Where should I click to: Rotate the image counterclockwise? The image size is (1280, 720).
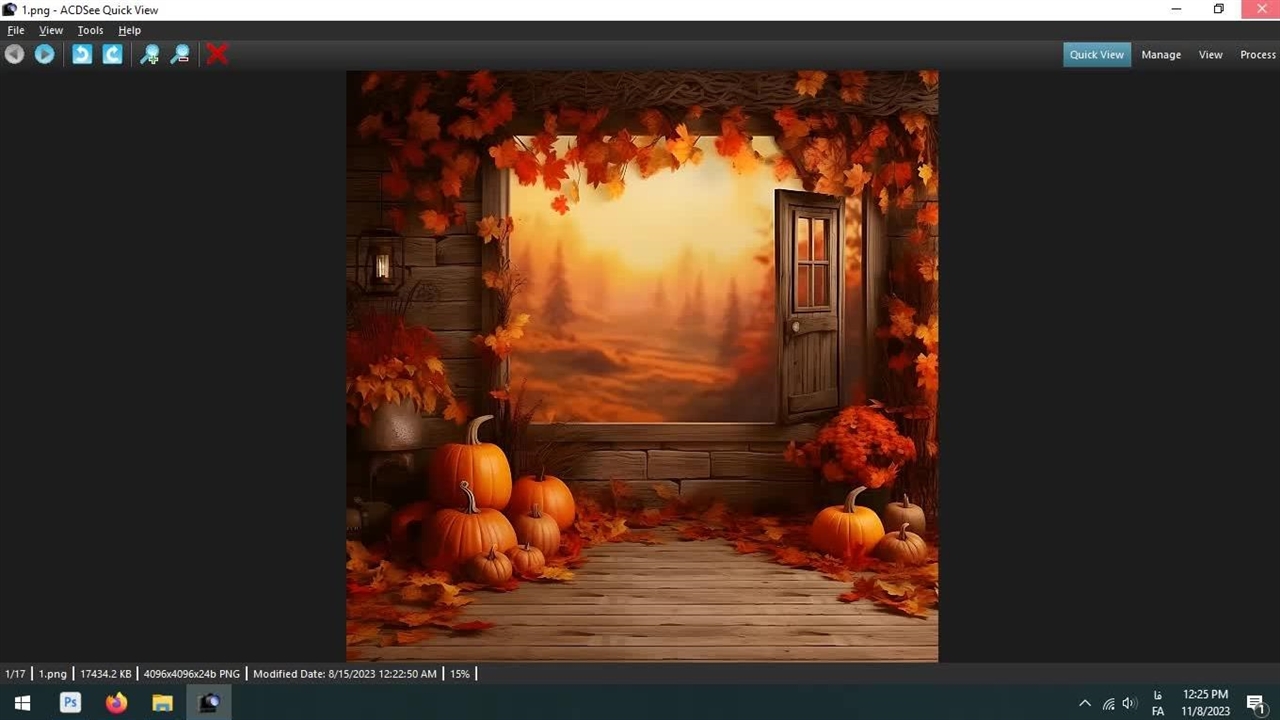click(x=82, y=54)
